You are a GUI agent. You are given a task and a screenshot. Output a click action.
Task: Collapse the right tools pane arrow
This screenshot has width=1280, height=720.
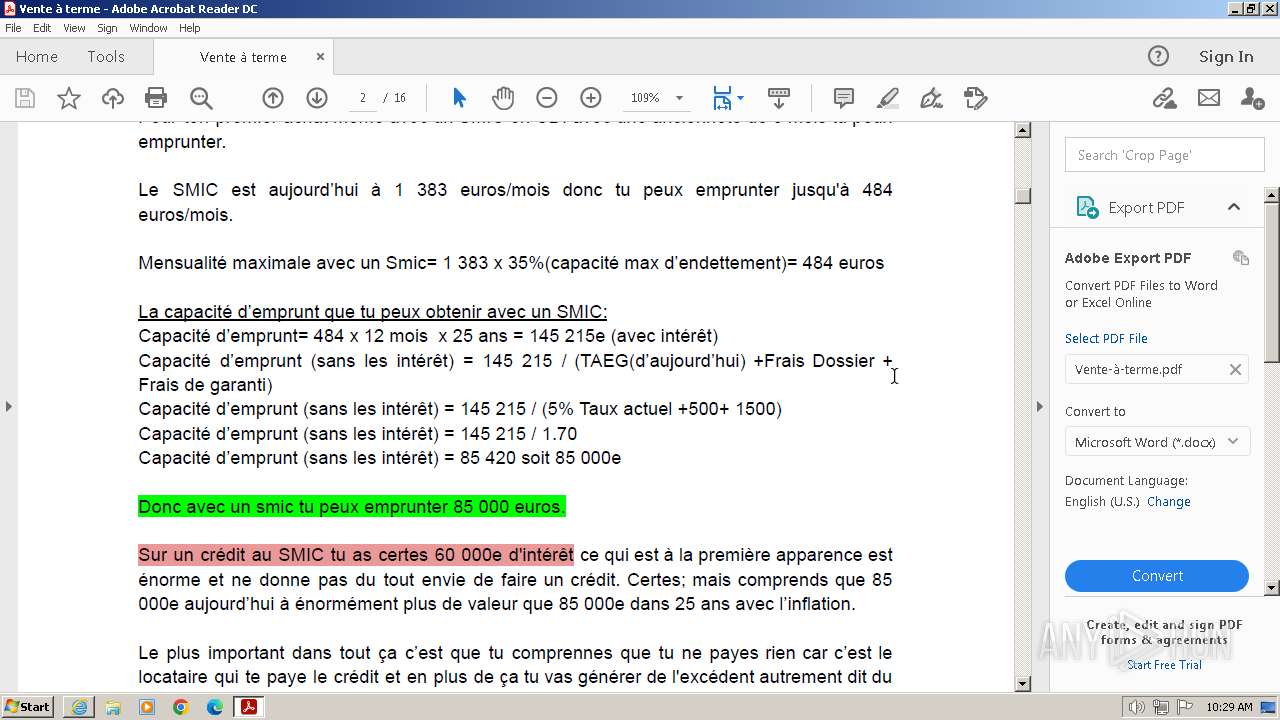[x=1039, y=406]
